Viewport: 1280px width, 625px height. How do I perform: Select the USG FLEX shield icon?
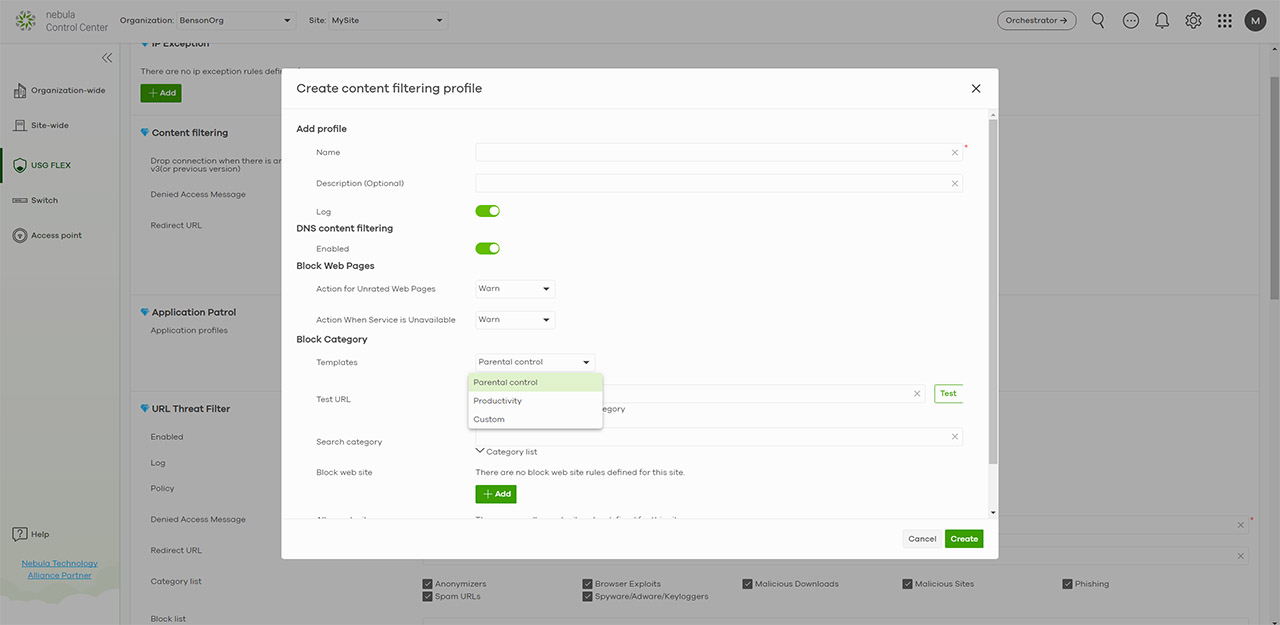coord(20,165)
